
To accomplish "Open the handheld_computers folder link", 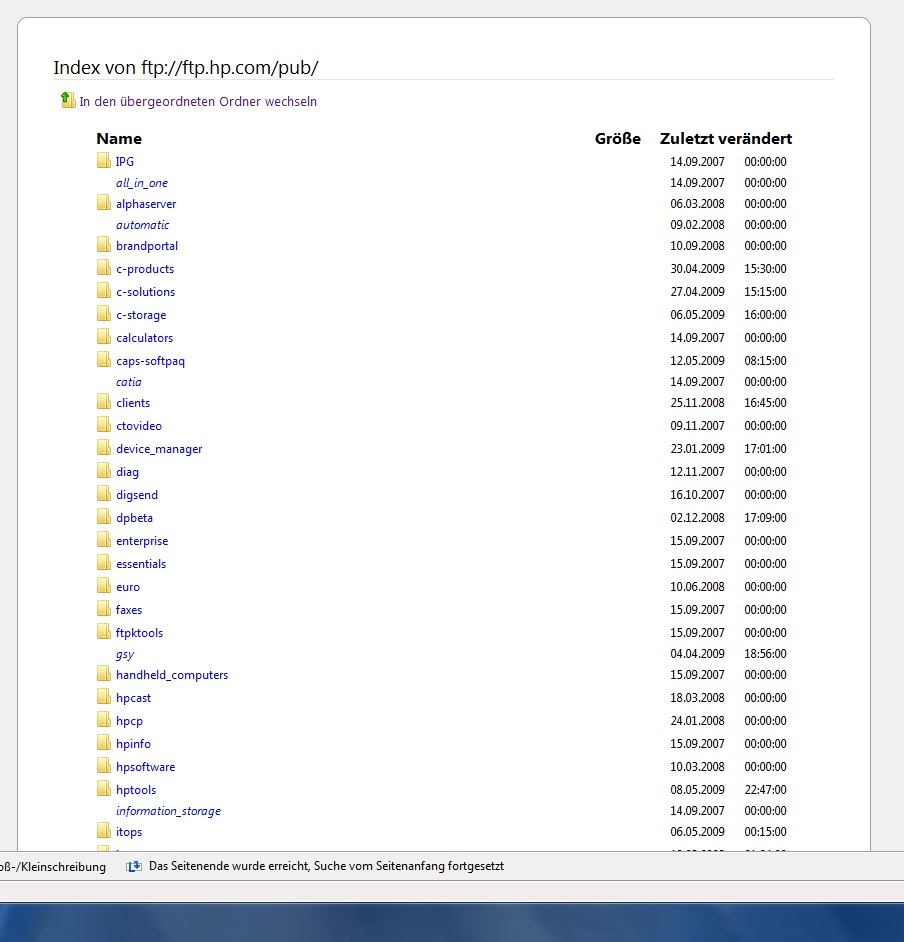I will pyautogui.click(x=172, y=675).
